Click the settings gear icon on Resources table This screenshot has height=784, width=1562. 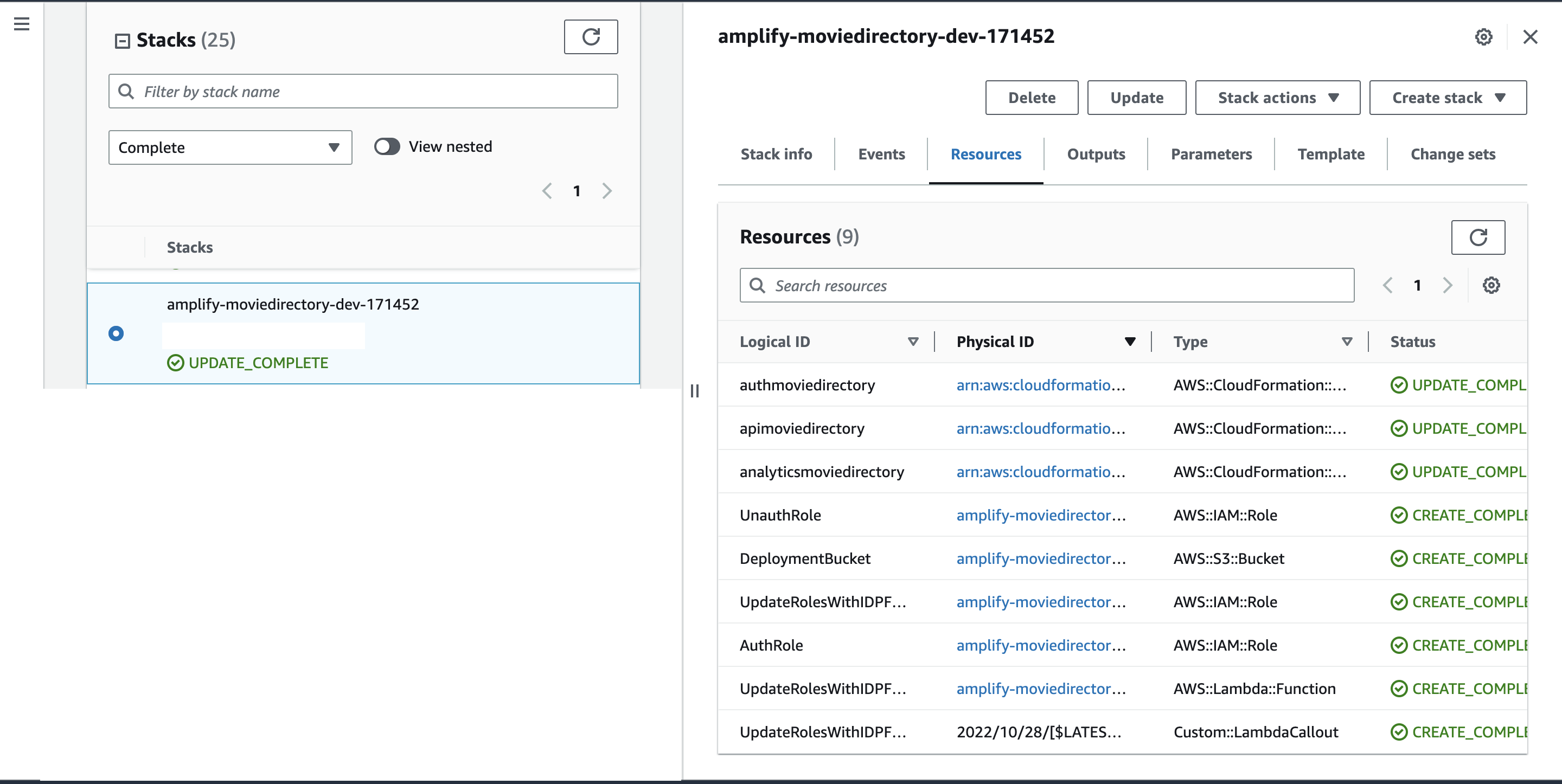click(x=1492, y=286)
